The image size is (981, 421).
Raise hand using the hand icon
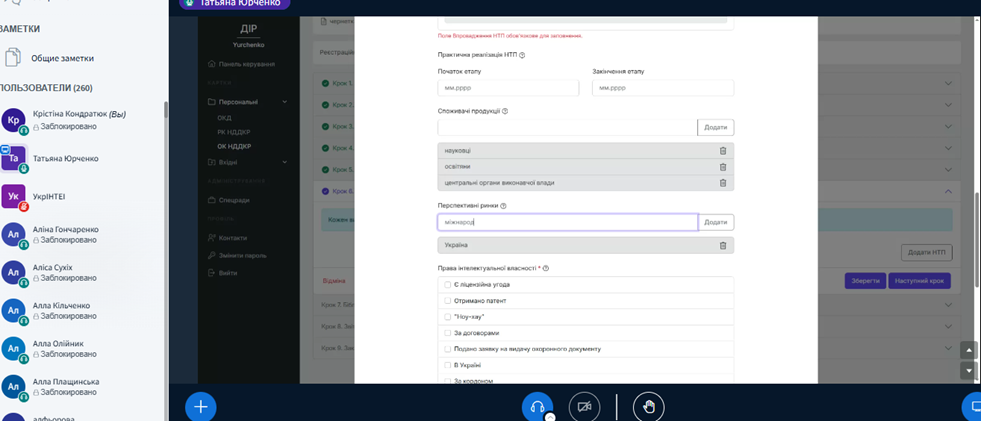(x=648, y=407)
